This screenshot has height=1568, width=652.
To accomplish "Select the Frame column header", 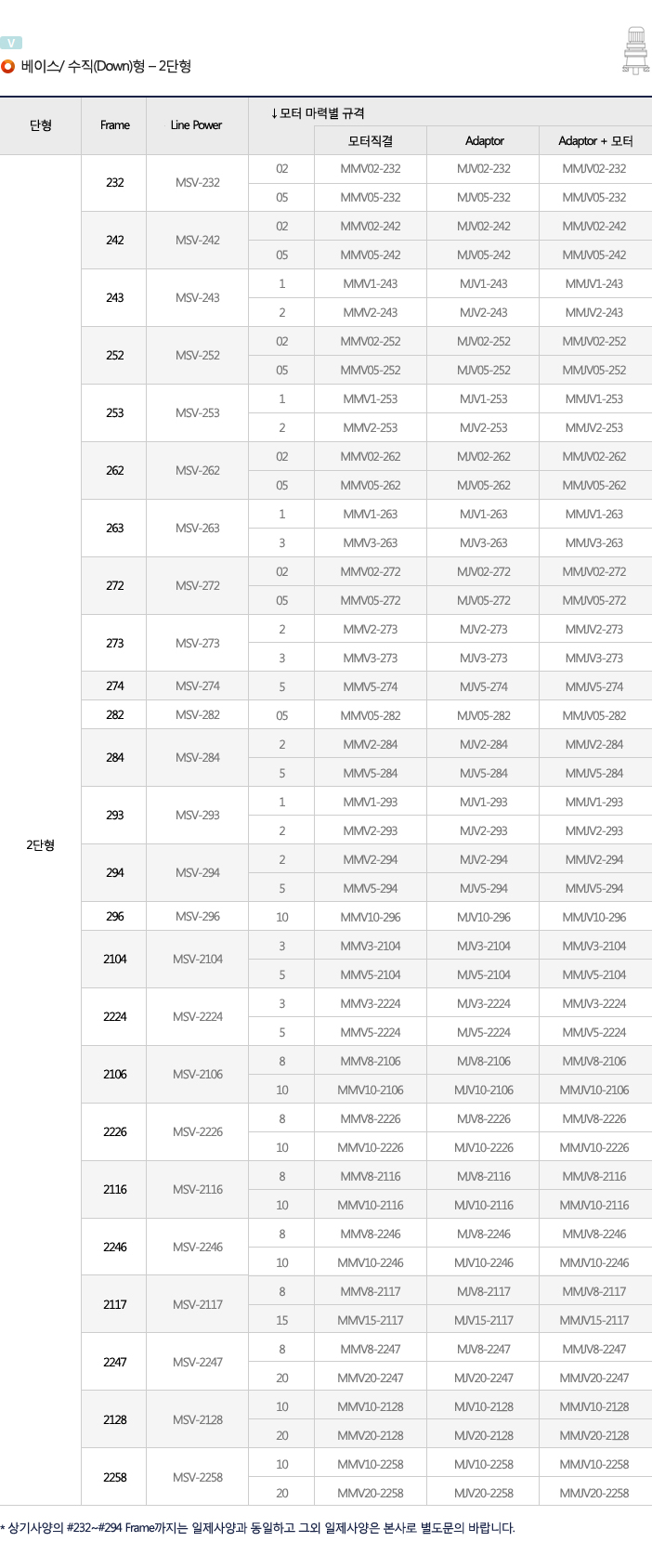I will (115, 124).
